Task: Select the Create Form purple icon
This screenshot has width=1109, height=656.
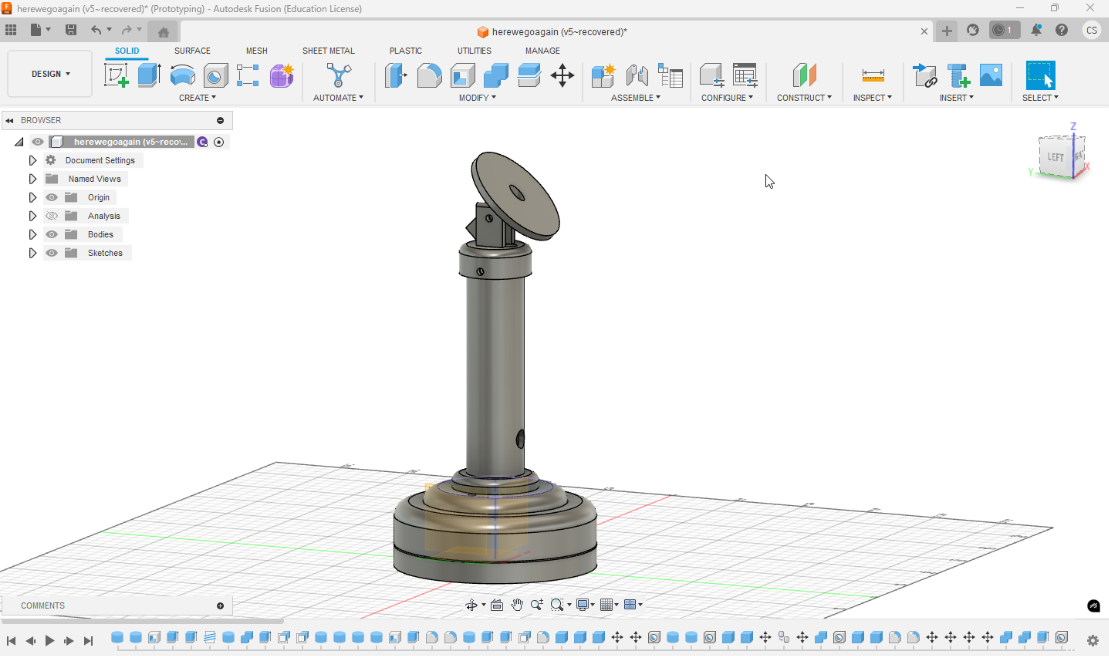Action: [281, 75]
